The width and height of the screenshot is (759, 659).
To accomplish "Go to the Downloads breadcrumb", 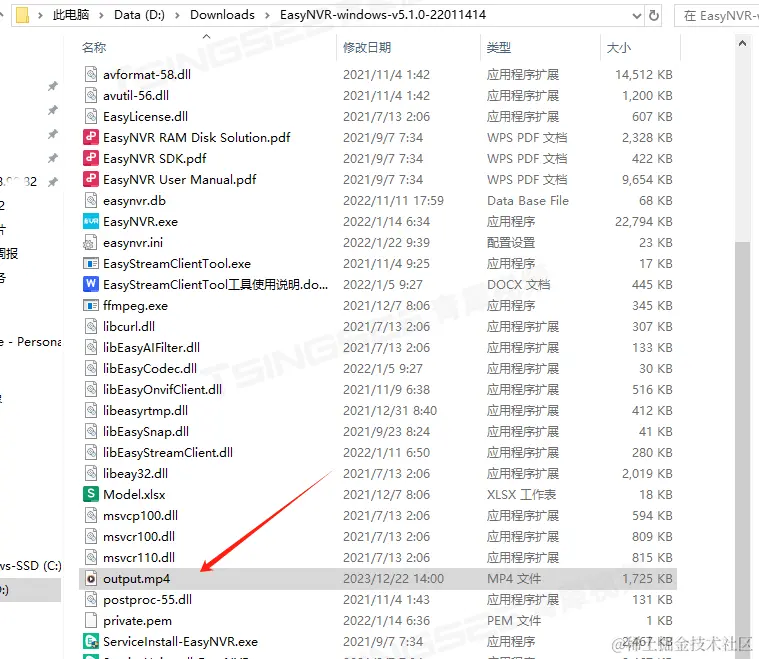I will 222,15.
